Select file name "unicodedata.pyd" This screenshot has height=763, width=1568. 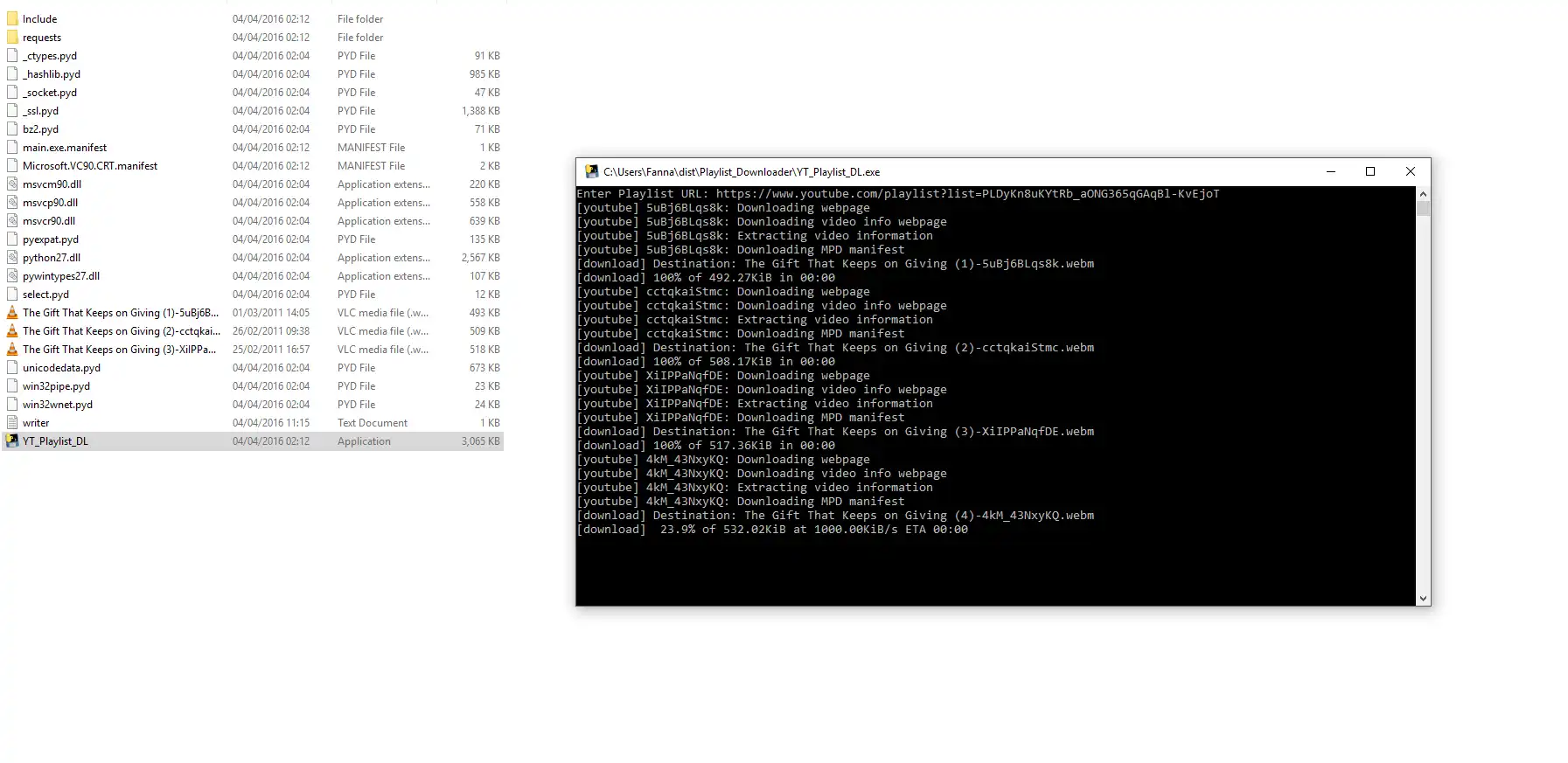[61, 368]
